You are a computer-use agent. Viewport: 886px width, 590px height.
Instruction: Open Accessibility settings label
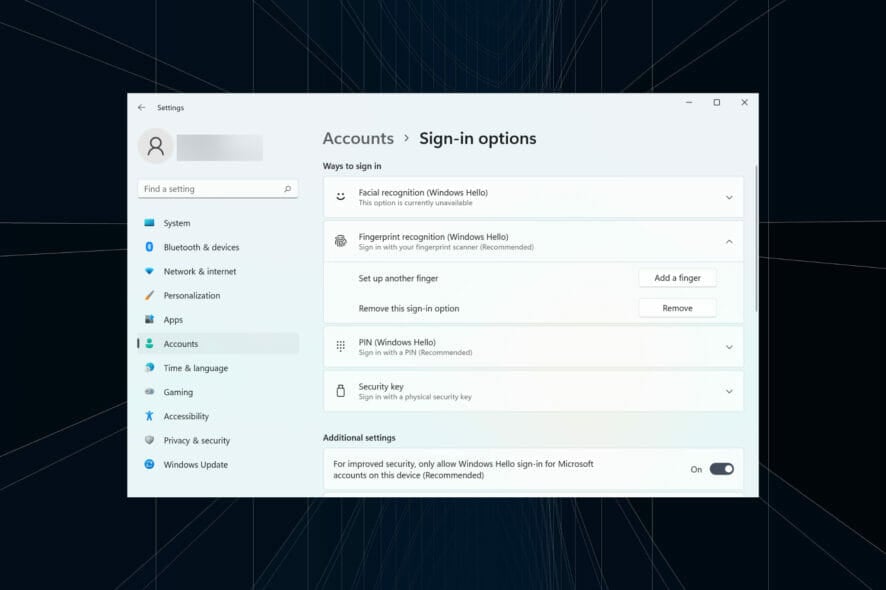[x=186, y=417]
